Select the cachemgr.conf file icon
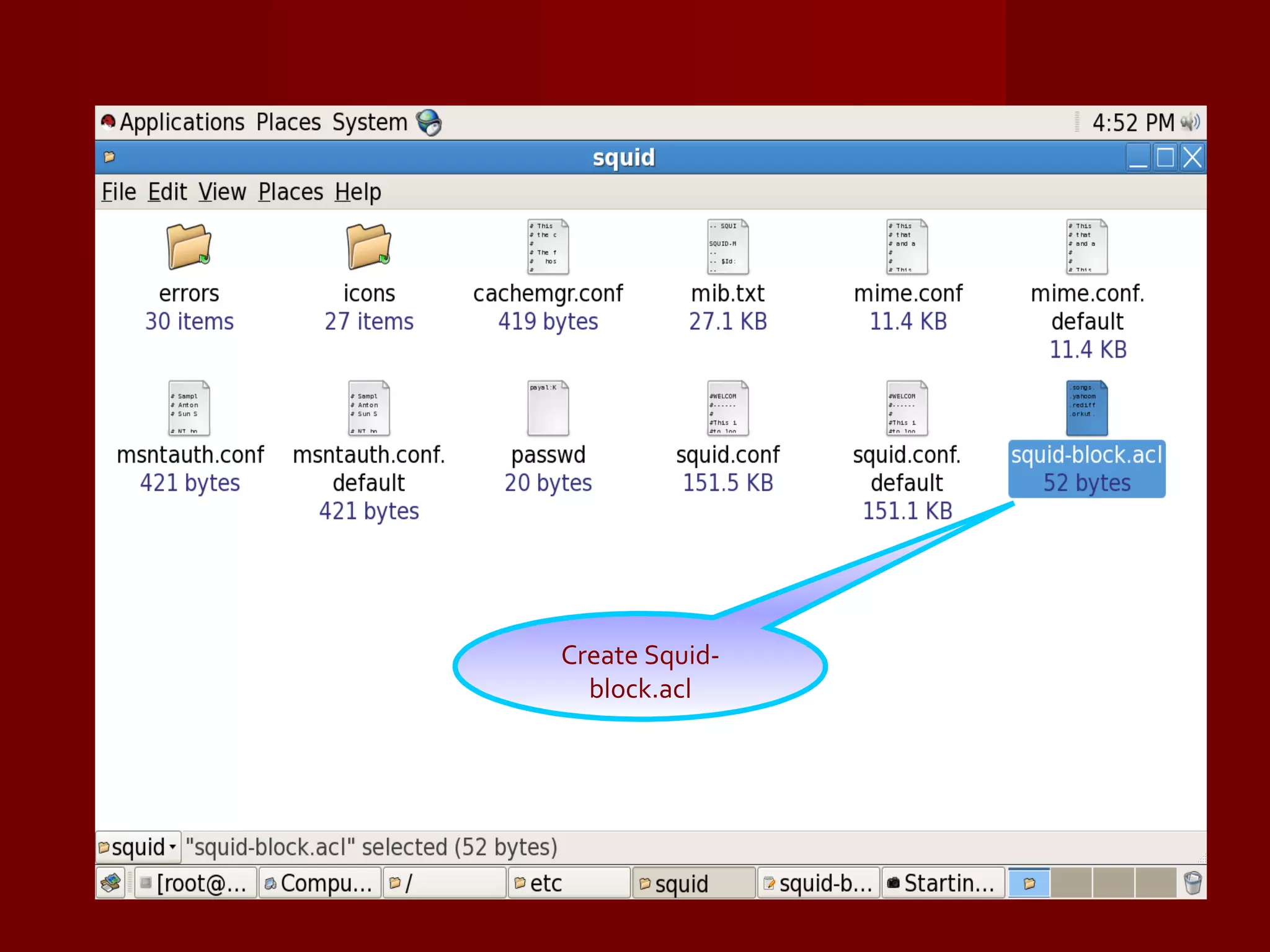This screenshot has height=952, width=1270. pos(548,247)
